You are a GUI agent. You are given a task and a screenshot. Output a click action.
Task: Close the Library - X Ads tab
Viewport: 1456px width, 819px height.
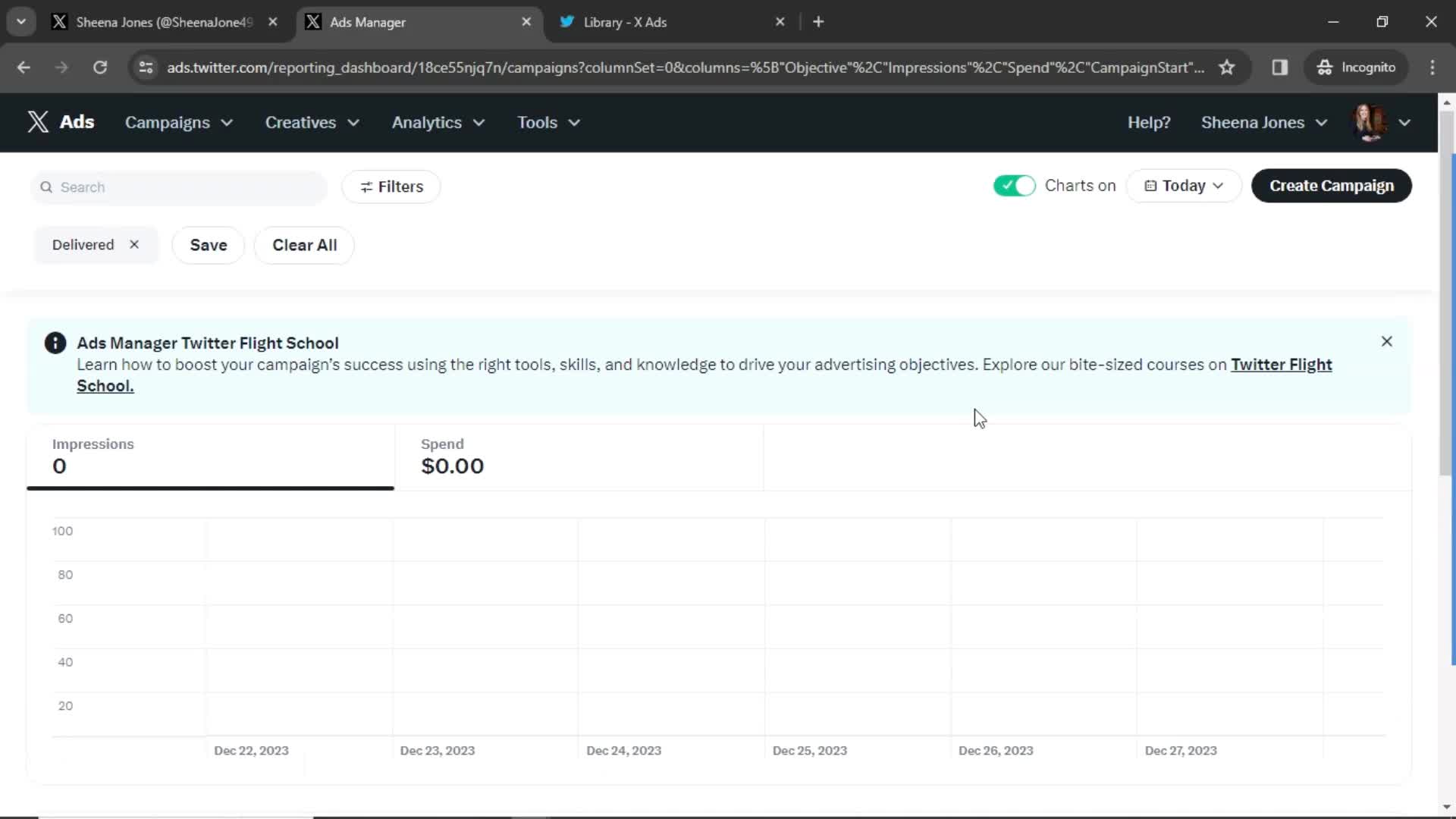pyautogui.click(x=780, y=22)
